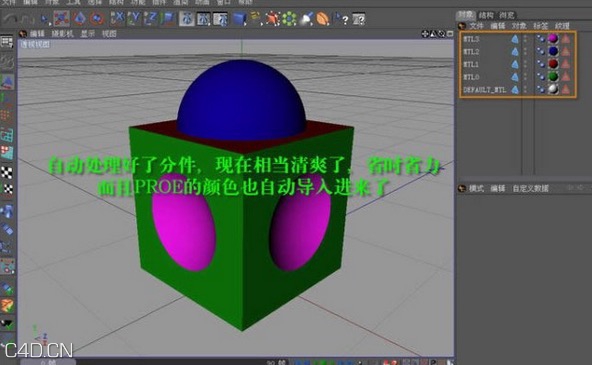Open the viewport 摄影机 menu
The width and height of the screenshot is (592, 365).
click(62, 34)
